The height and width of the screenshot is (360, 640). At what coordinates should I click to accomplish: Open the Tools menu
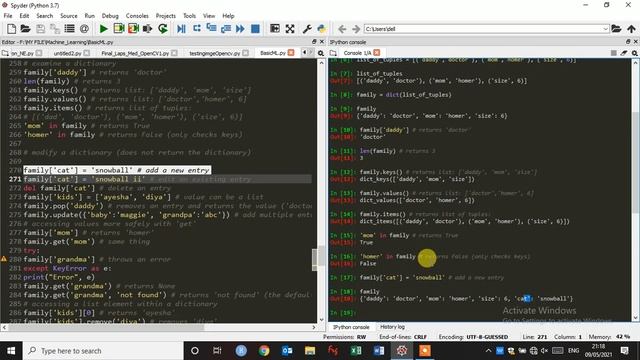tap(189, 16)
